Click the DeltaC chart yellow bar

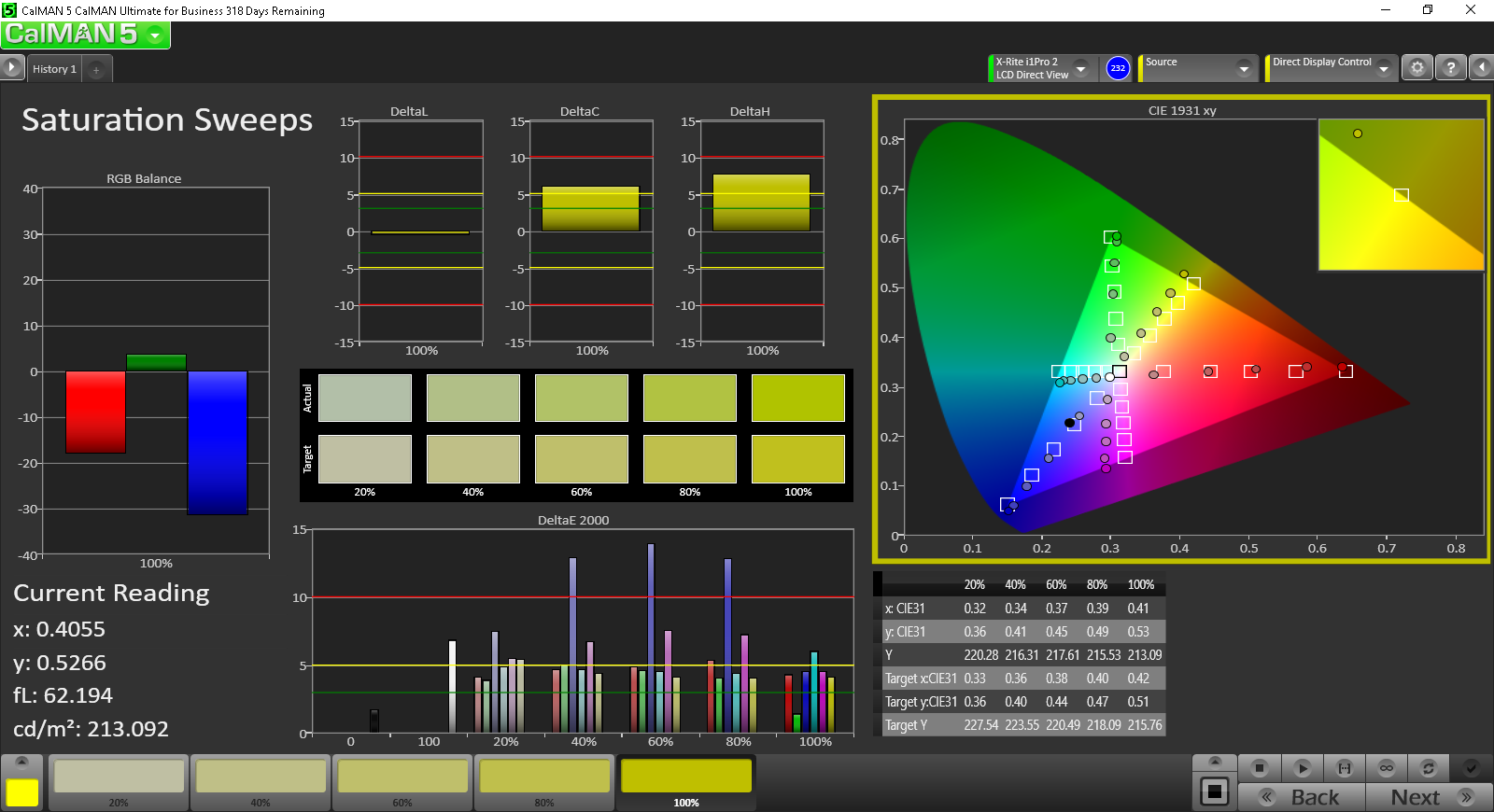590,208
